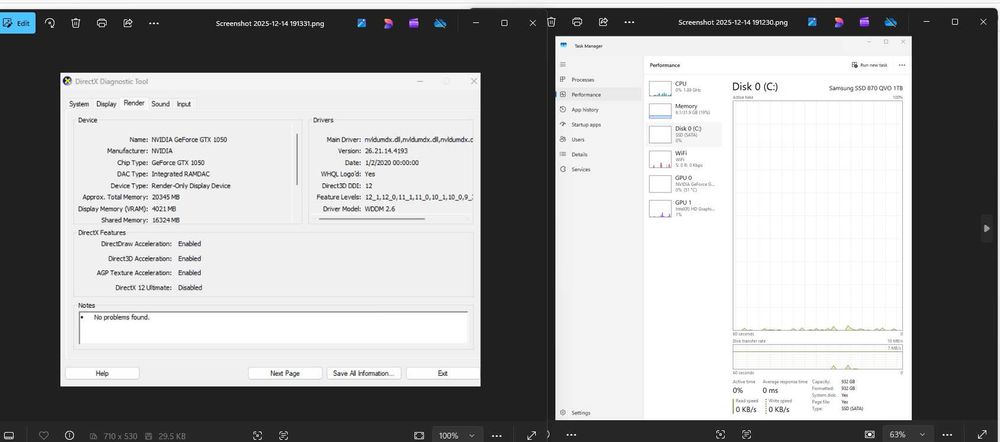Open Clipchamp icon in the left window toolbar
The image size is (1000, 442).
pos(414,23)
